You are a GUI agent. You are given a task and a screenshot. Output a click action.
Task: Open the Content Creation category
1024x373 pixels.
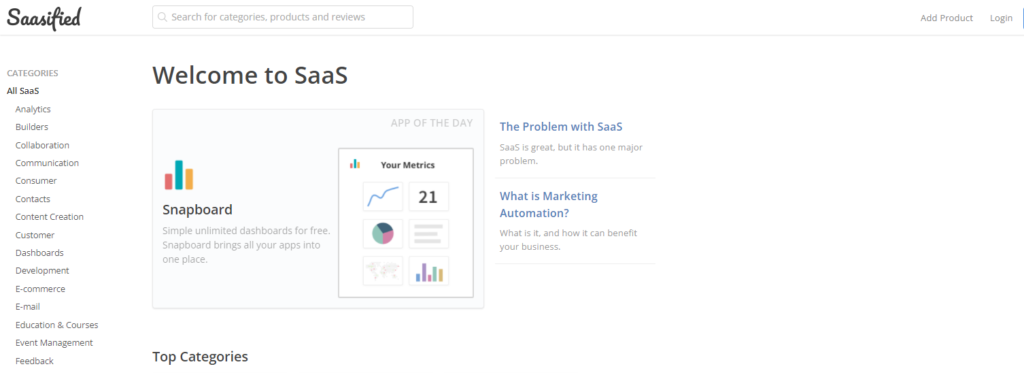tap(49, 217)
